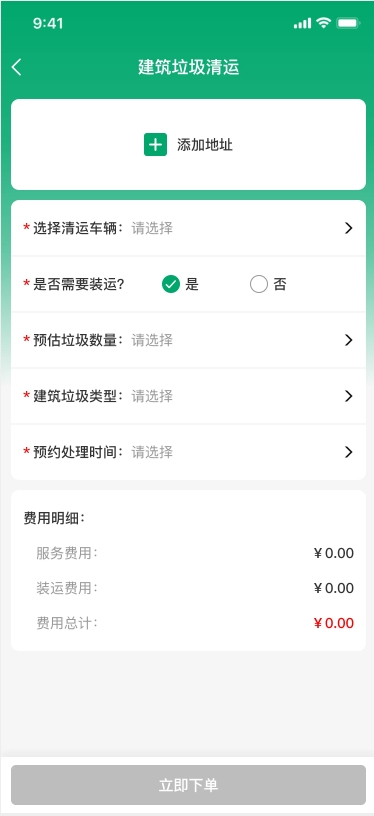The height and width of the screenshot is (816, 374).
Task: Tap the 建筑垃圾清运 page title
Action: click(x=188, y=68)
